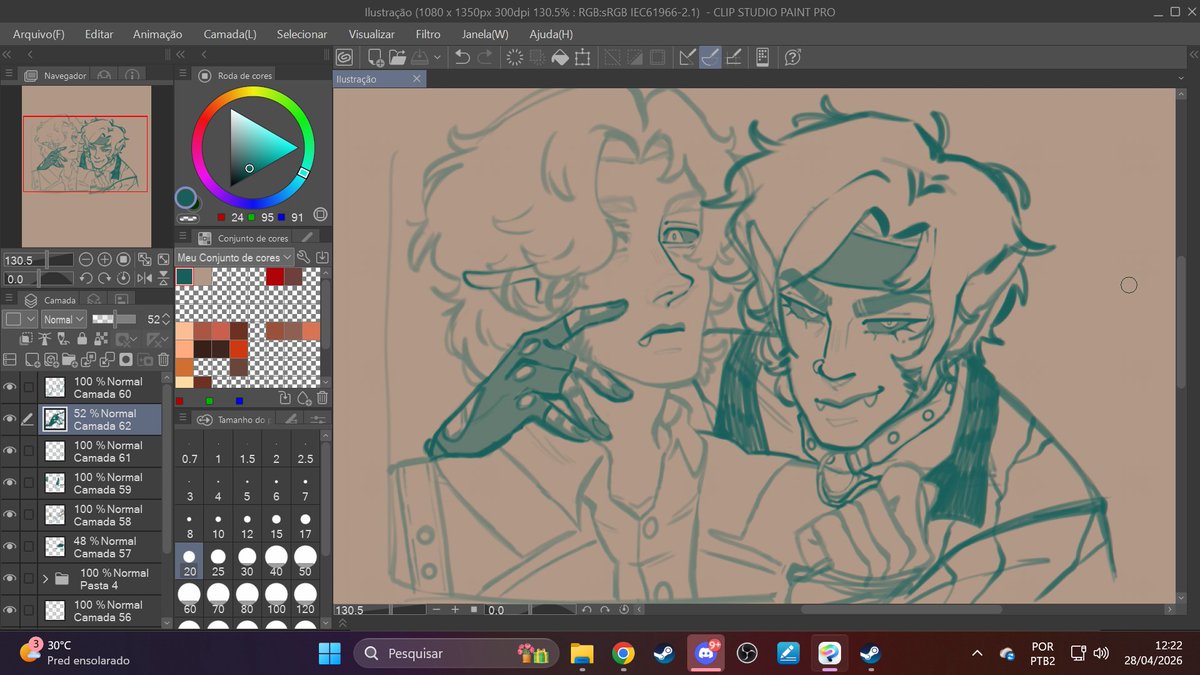Toggle the Snap to Special Ruler icon
Screen dimensions: 1200x675
710,57
